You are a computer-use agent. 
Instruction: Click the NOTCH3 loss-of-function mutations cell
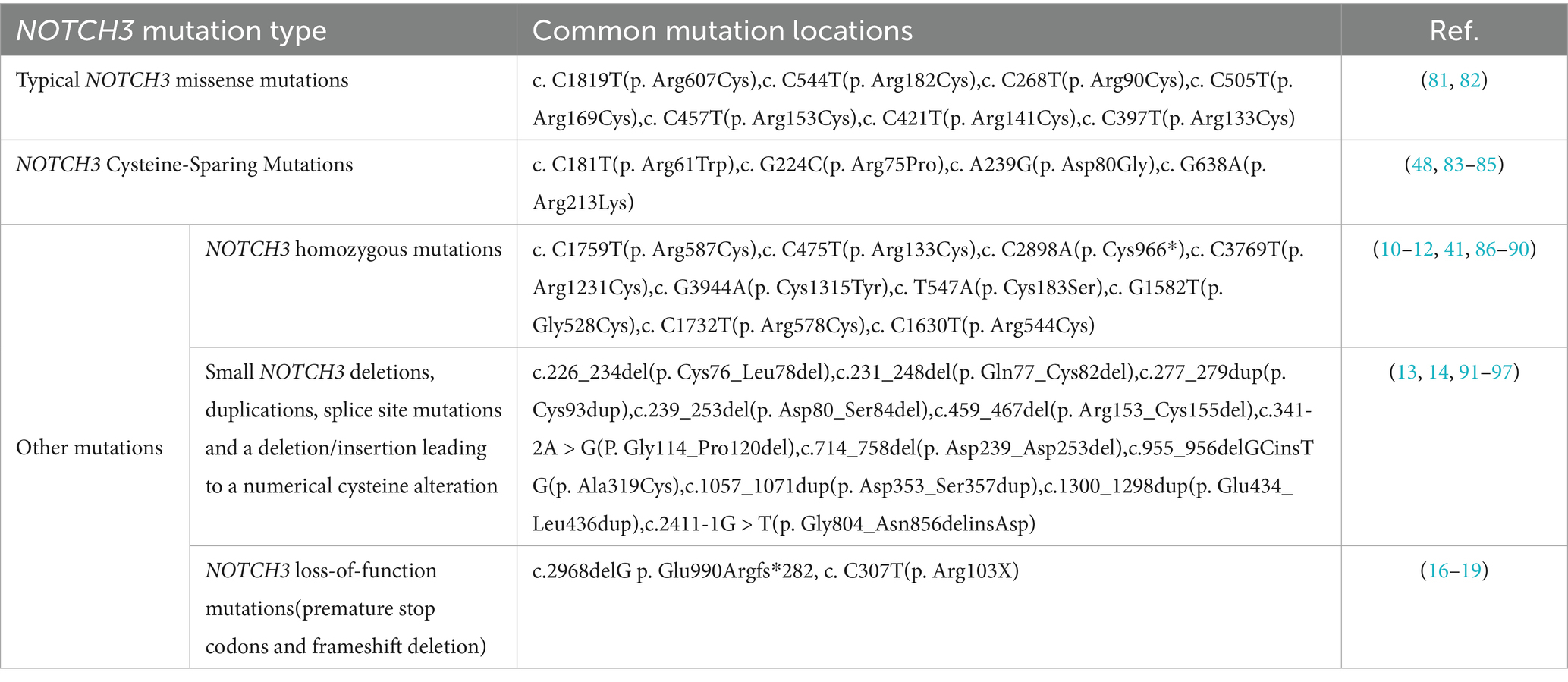[x=346, y=608]
